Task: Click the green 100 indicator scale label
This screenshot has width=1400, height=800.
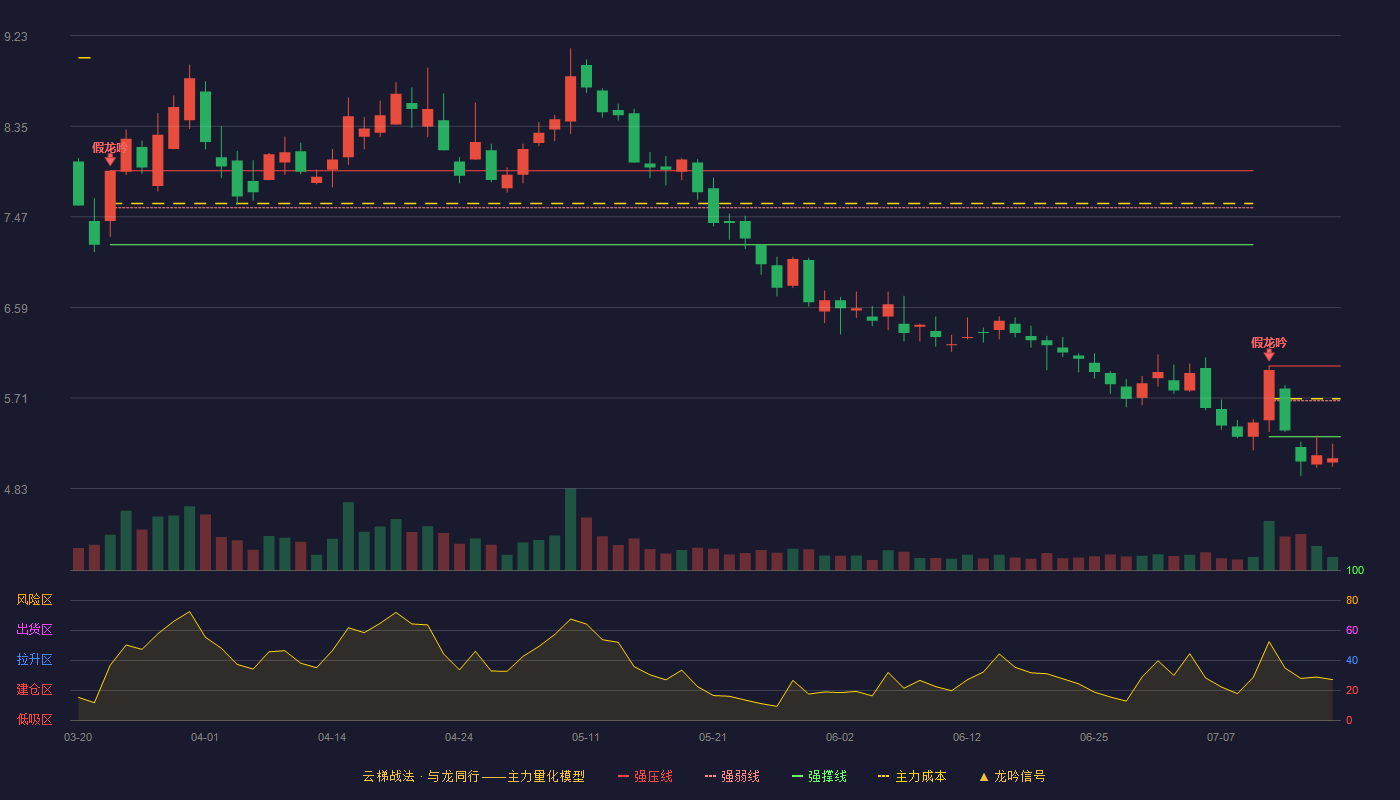Action: pyautogui.click(x=1355, y=571)
